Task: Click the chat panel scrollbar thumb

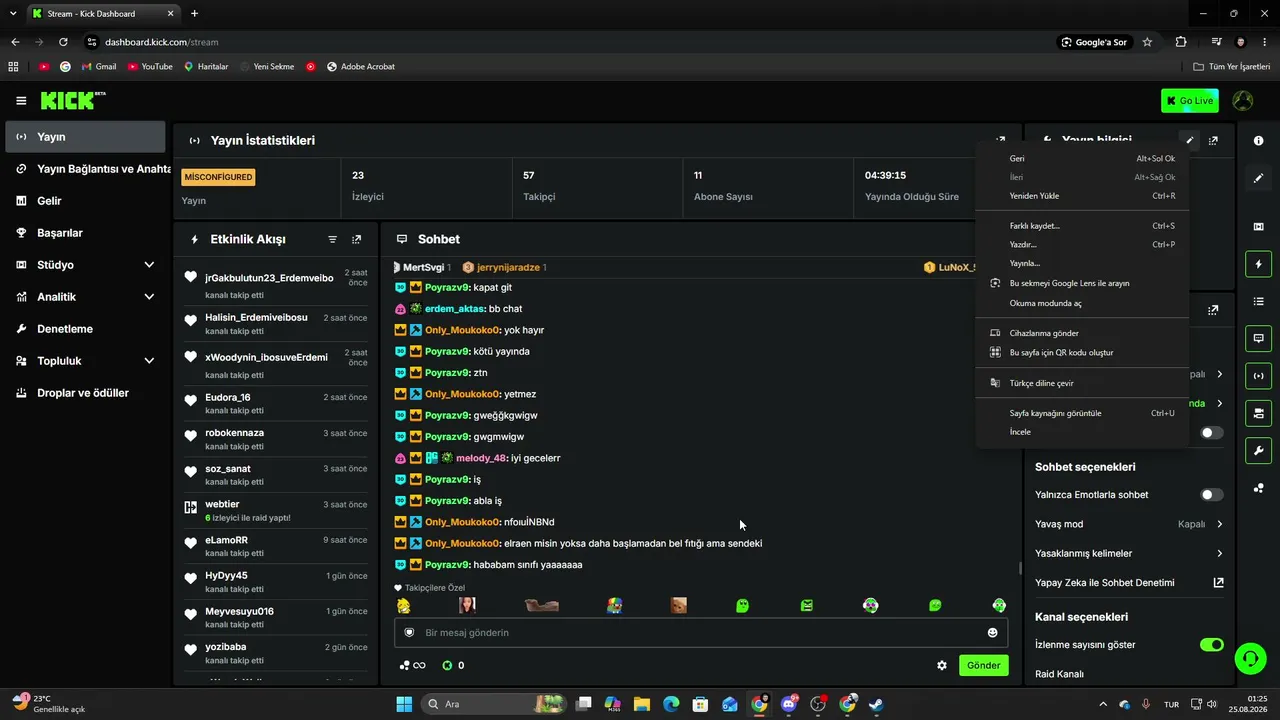Action: point(1019,568)
